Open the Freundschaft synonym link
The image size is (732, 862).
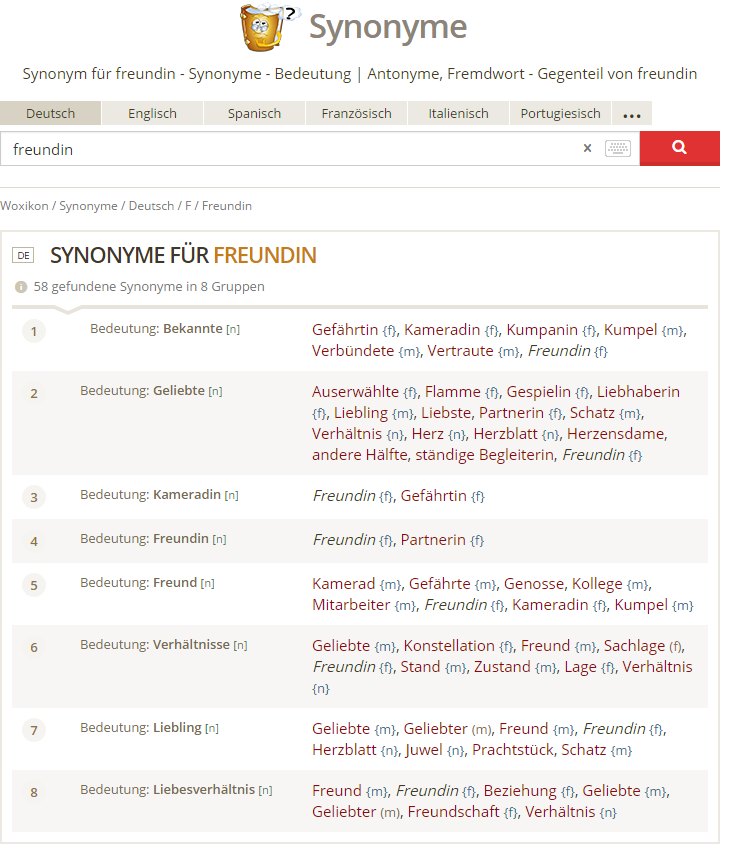click(x=453, y=812)
